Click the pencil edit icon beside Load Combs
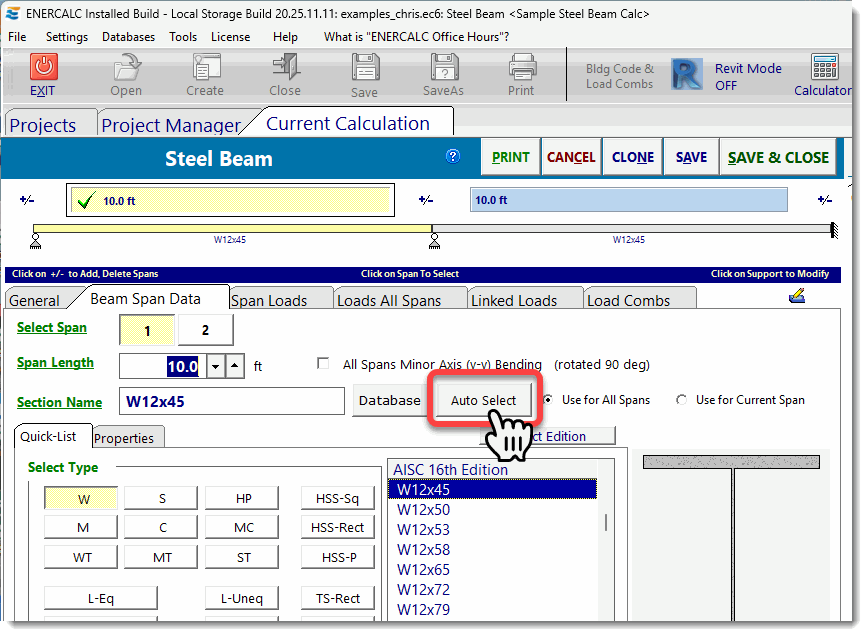 click(x=797, y=296)
